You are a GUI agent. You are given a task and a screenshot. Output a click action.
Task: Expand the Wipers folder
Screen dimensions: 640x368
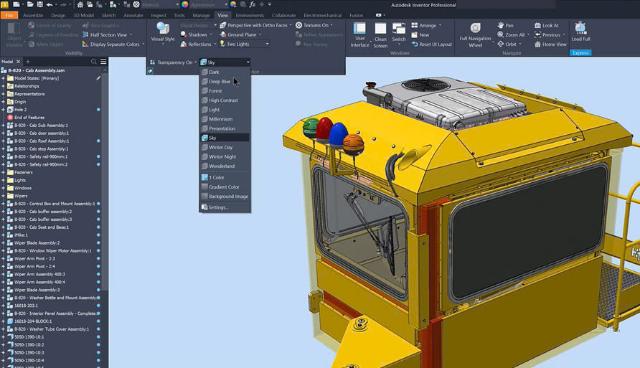point(3,196)
